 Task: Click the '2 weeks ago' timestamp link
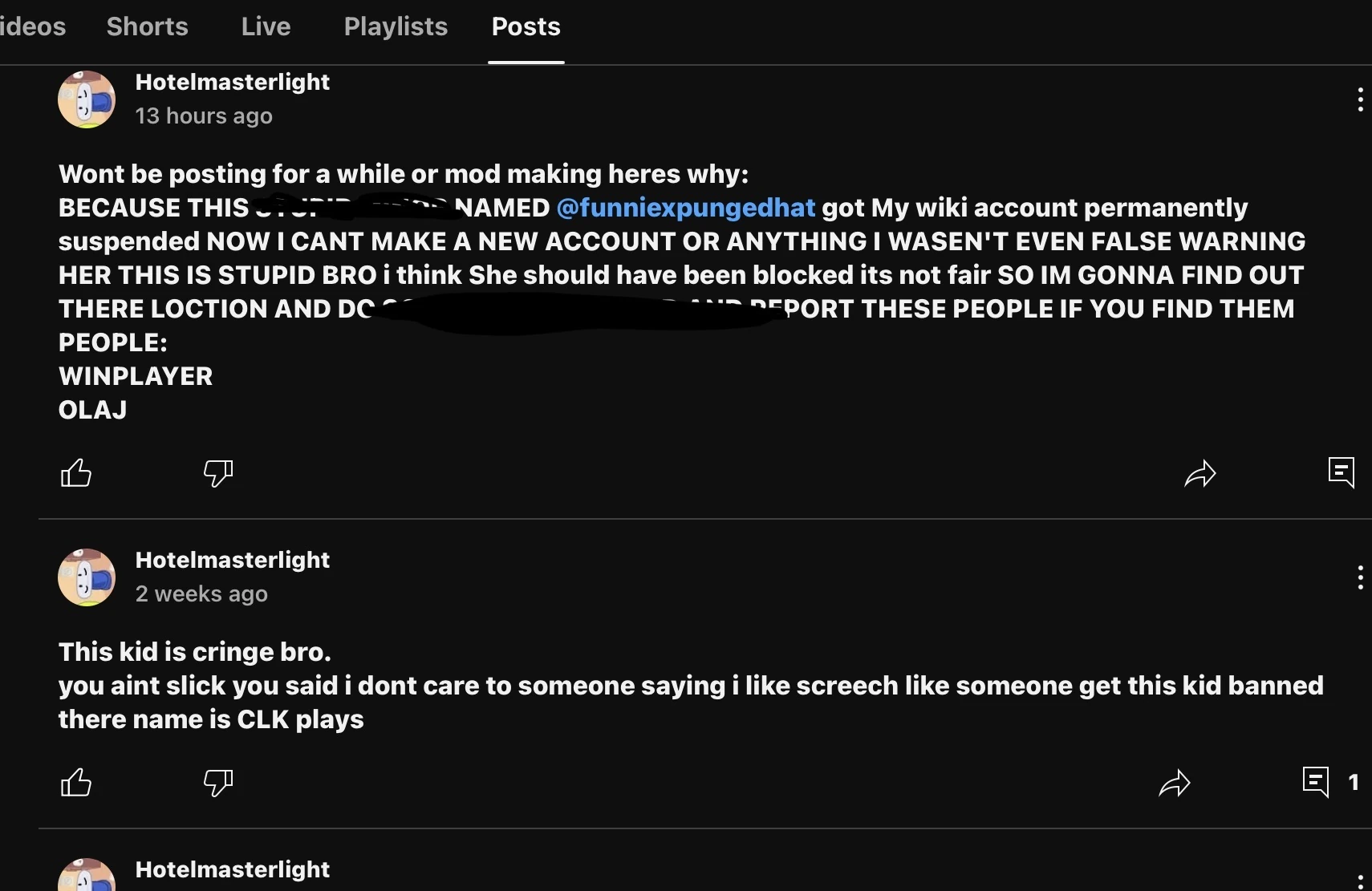click(201, 594)
